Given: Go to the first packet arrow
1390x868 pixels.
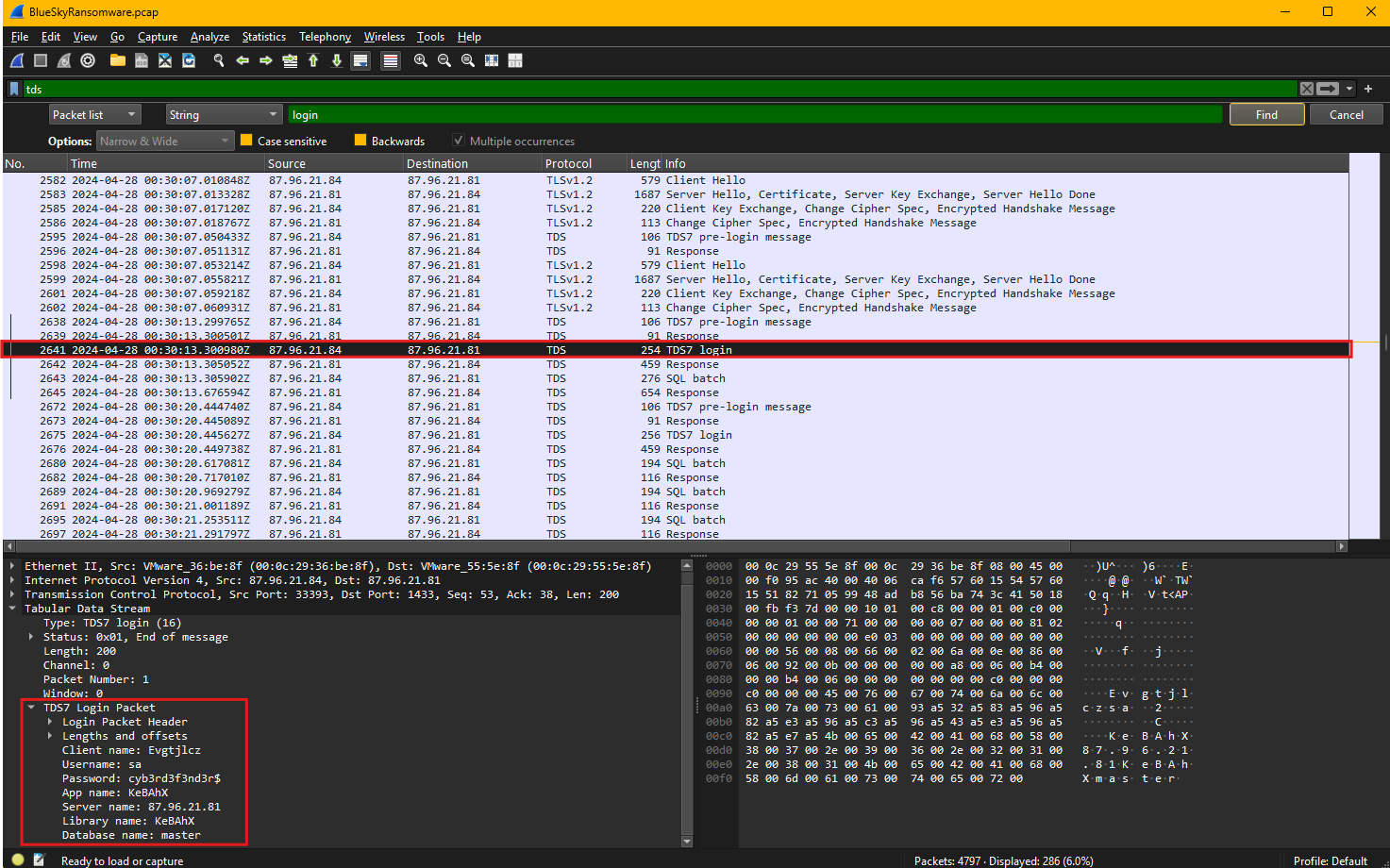Looking at the screenshot, I should (313, 60).
